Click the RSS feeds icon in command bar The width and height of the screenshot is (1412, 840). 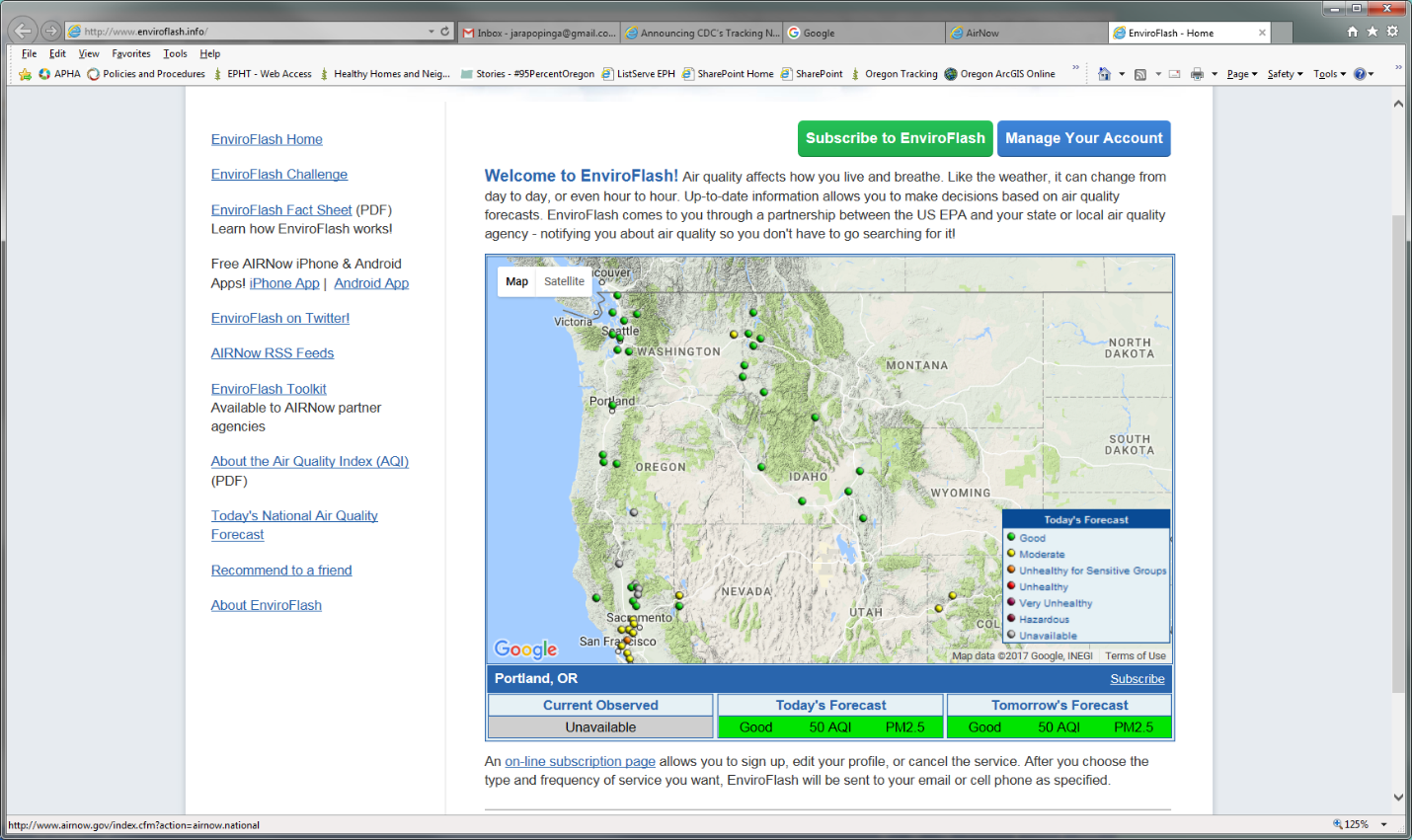point(1140,74)
